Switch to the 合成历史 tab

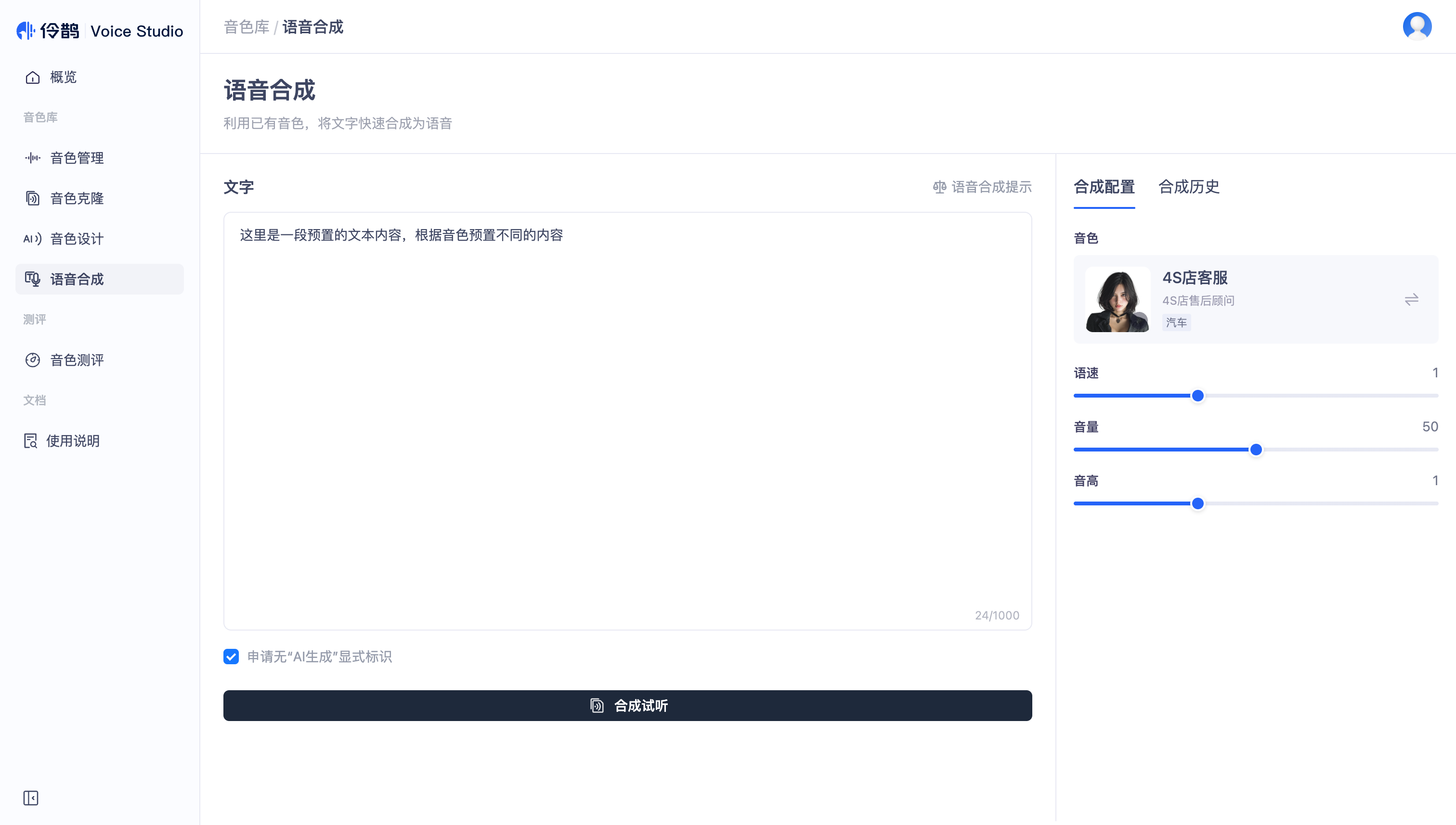click(1188, 187)
